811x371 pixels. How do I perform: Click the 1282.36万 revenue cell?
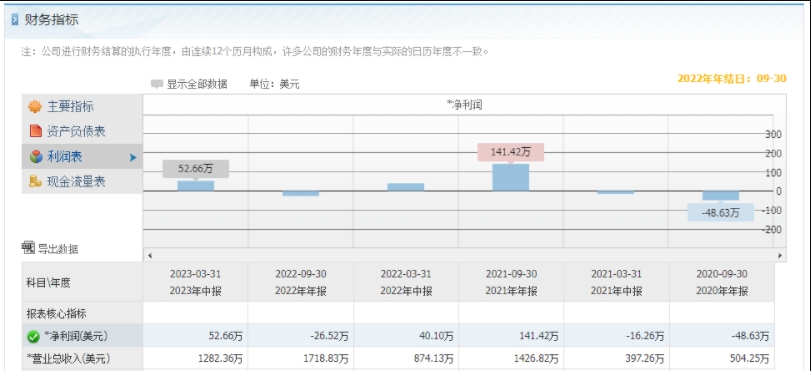pyautogui.click(x=196, y=358)
